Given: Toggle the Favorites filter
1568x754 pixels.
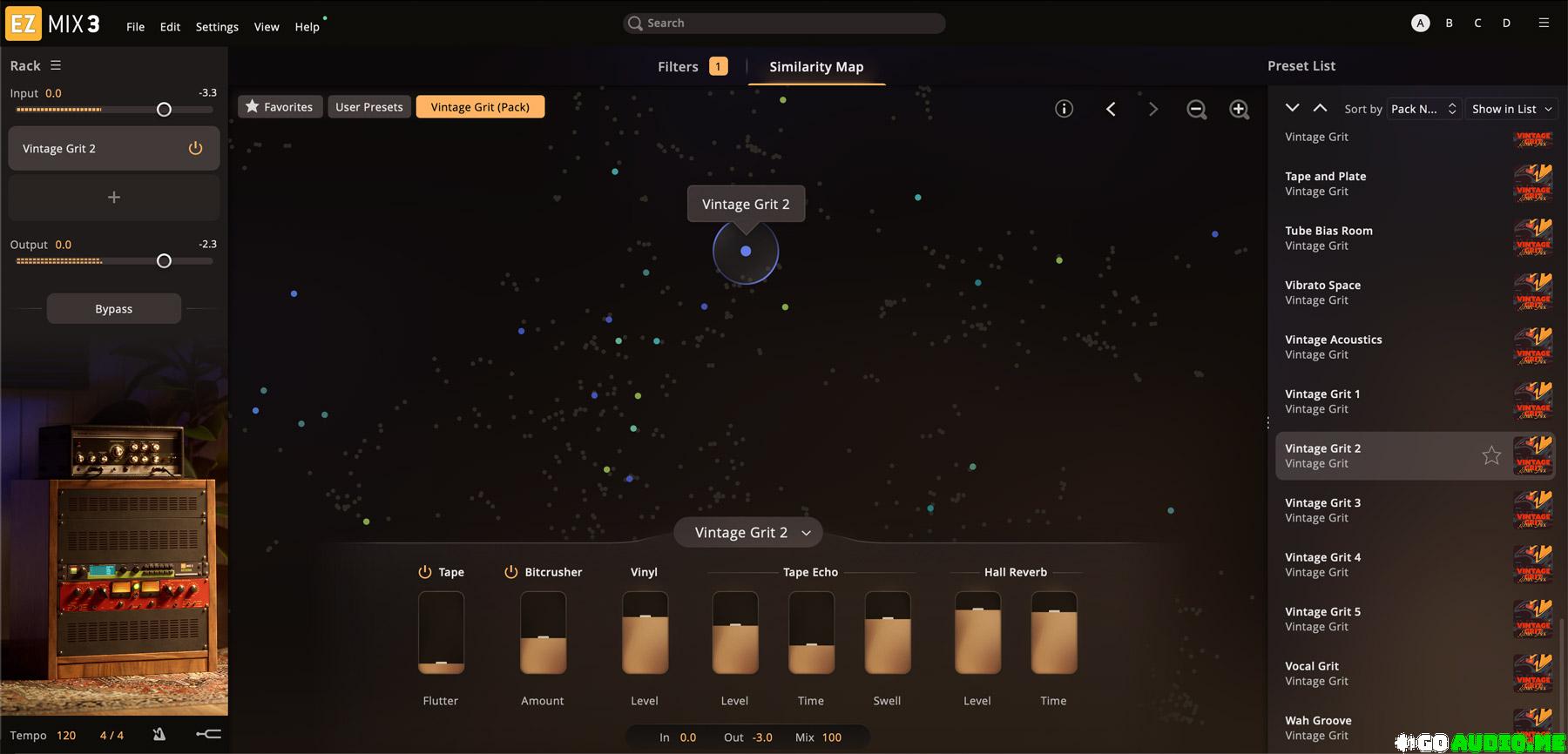Looking at the screenshot, I should click(280, 107).
